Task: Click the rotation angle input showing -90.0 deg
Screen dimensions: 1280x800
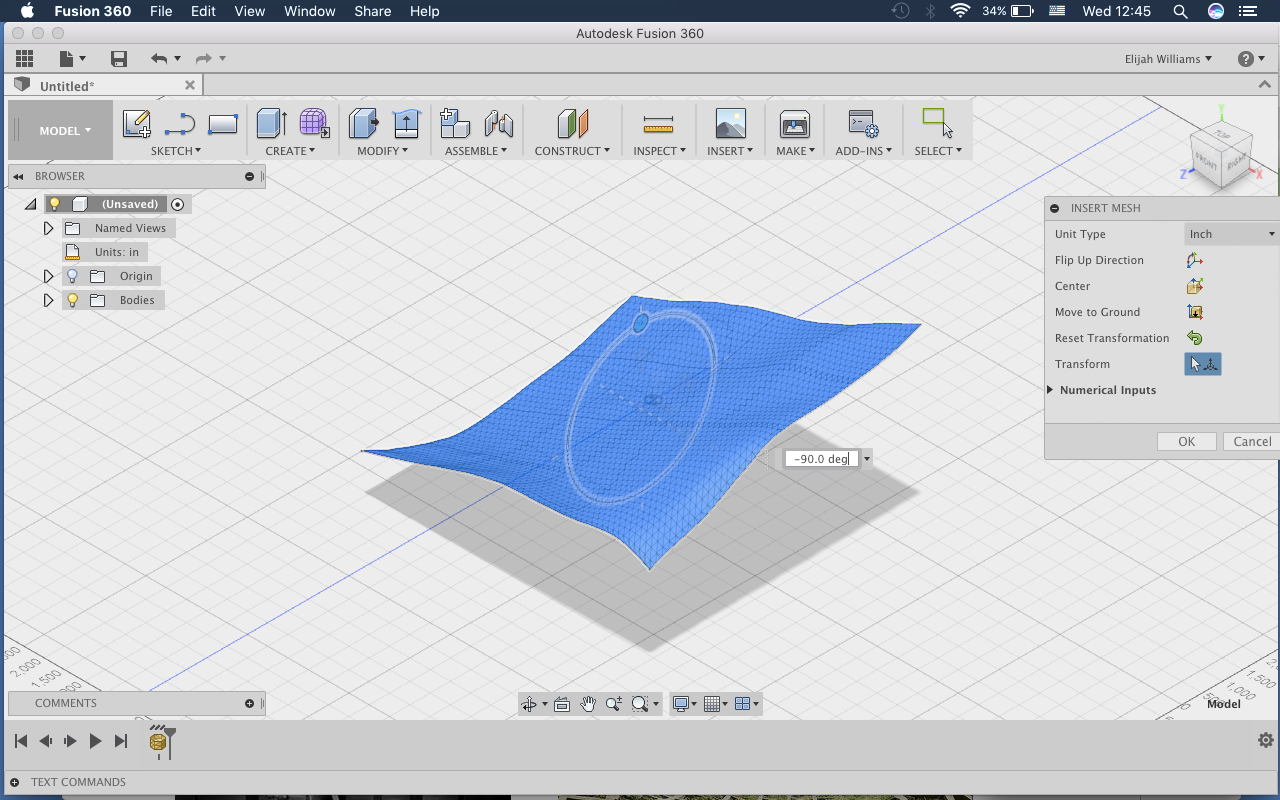Action: [820, 458]
